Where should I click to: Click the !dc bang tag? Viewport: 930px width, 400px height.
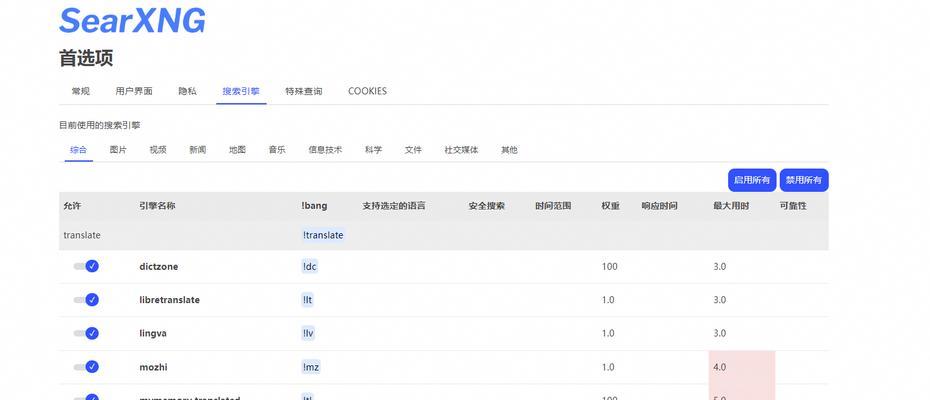point(310,266)
